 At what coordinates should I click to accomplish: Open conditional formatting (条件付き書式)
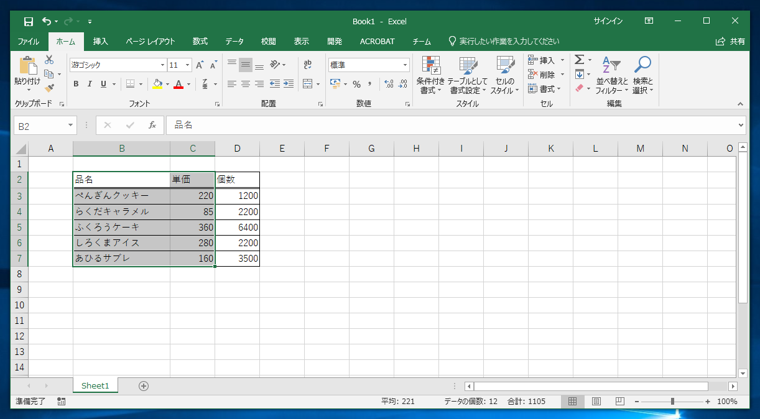coord(430,75)
